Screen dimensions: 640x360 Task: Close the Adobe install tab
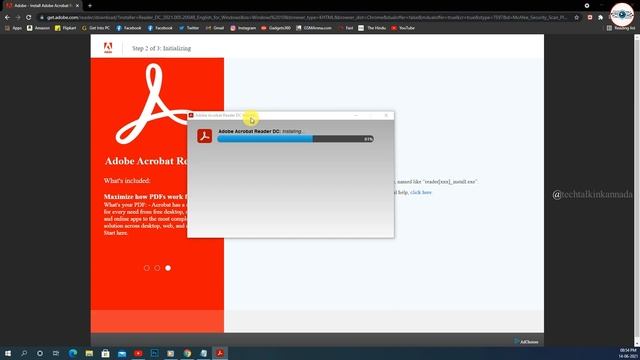tap(77, 6)
